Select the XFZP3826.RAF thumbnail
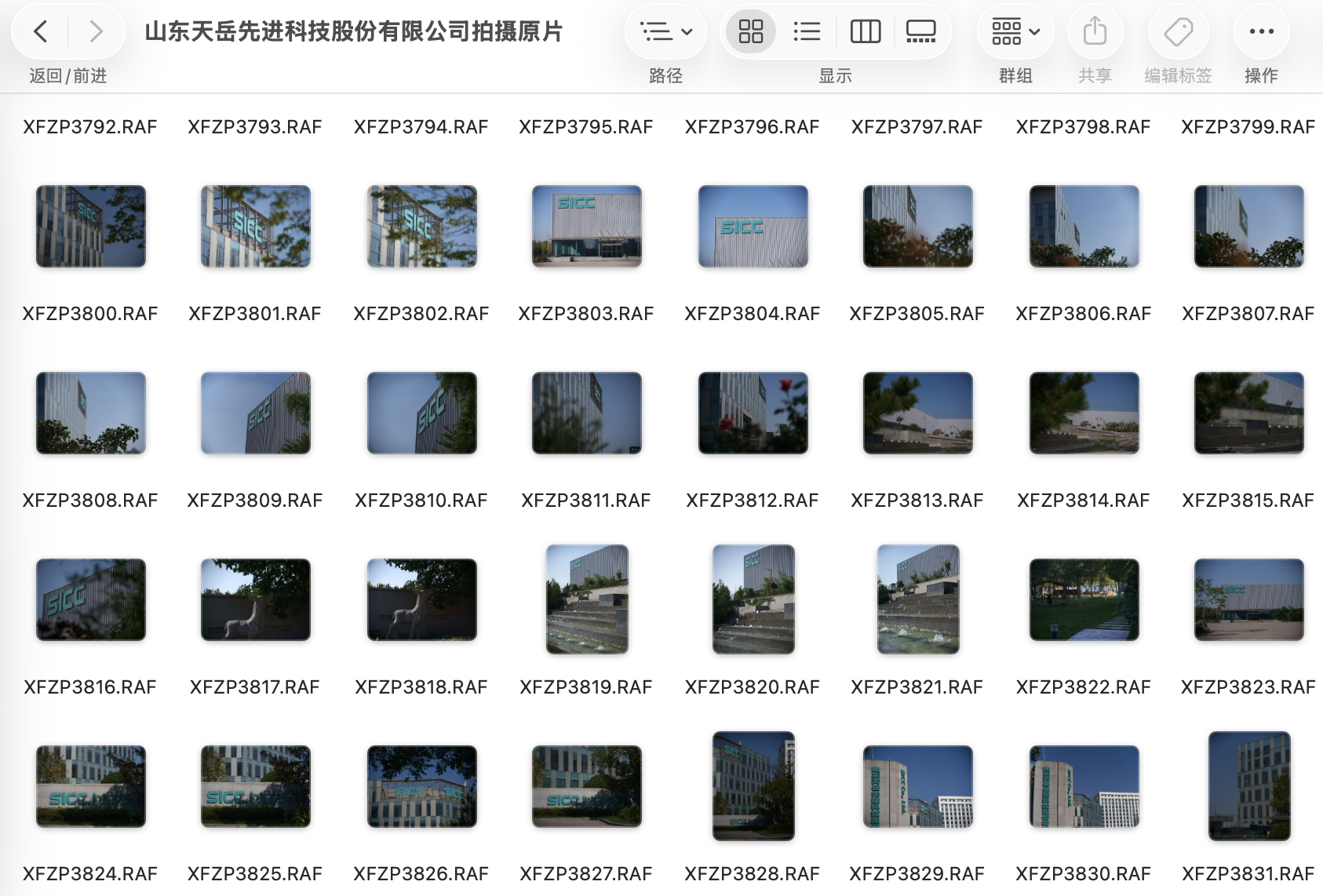Viewport: 1323px width, 896px height. tap(422, 787)
